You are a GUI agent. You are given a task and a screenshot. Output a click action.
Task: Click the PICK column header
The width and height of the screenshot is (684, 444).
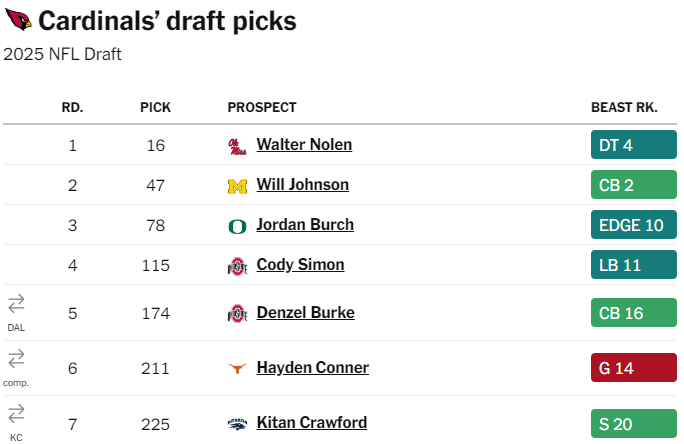(156, 107)
